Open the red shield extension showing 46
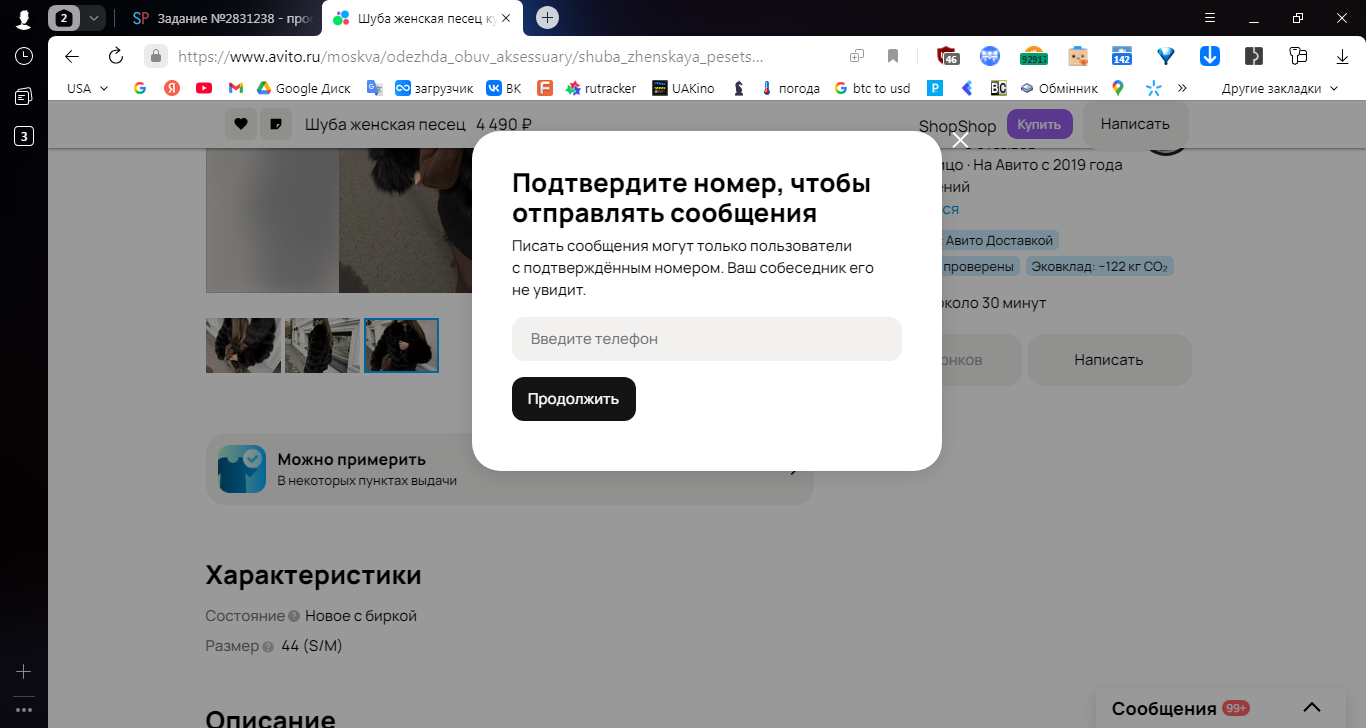Image resolution: width=1366 pixels, height=728 pixels. pos(948,56)
